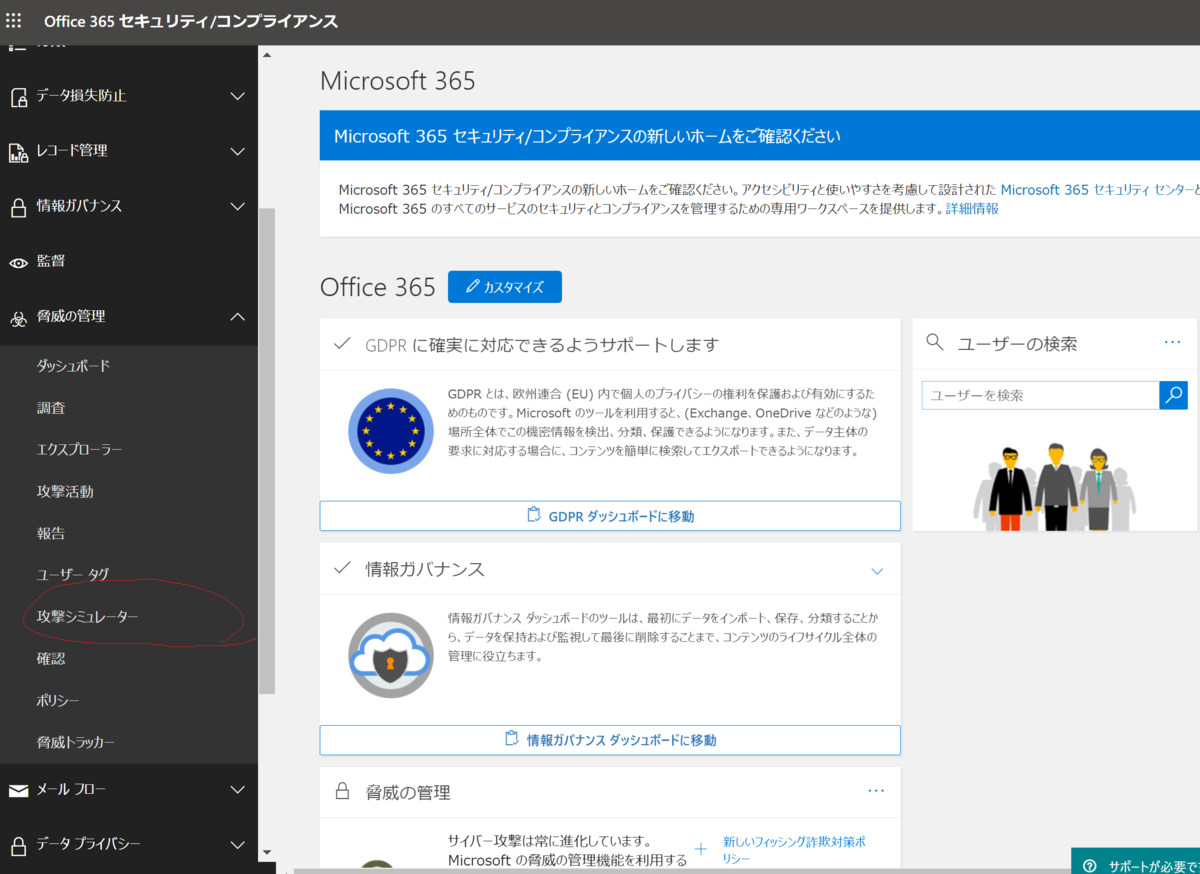Click the EU flag GDPR icon

[x=391, y=431]
